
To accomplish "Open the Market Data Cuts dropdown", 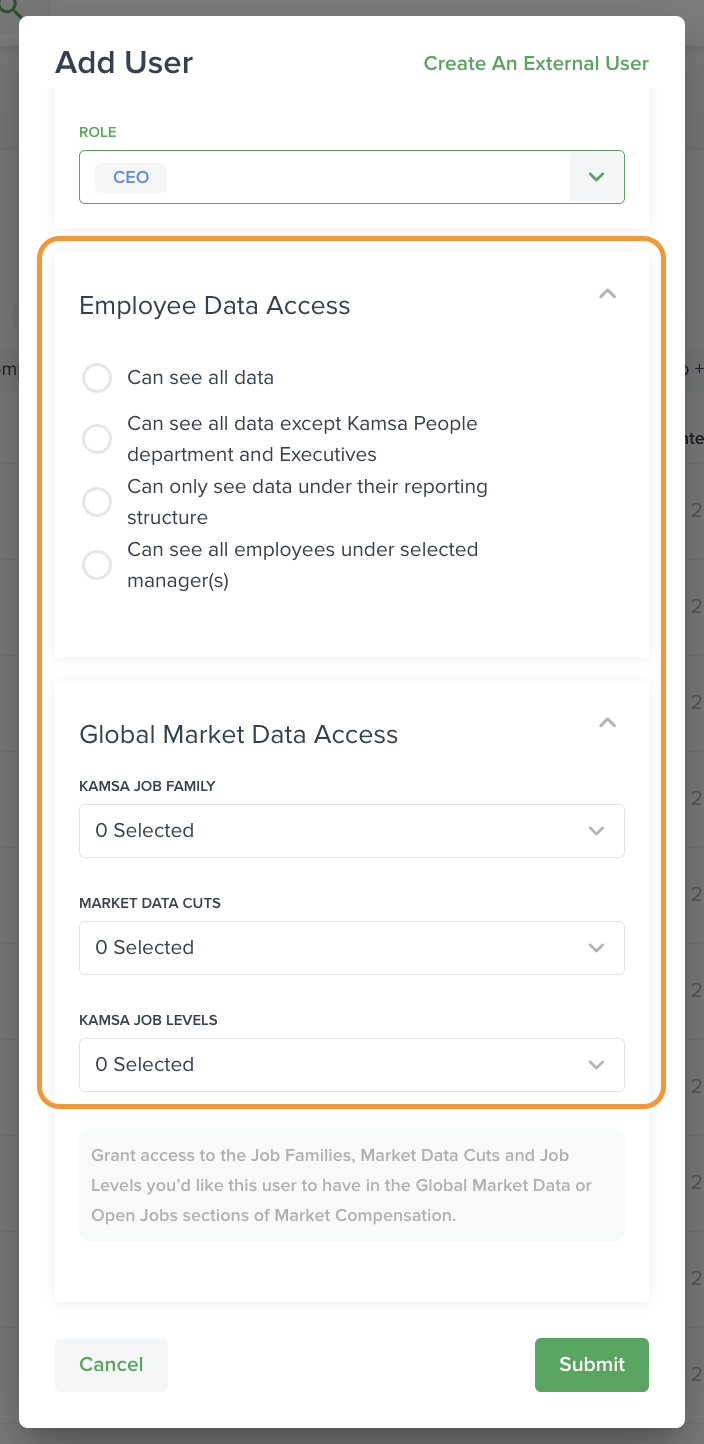I will [351, 948].
